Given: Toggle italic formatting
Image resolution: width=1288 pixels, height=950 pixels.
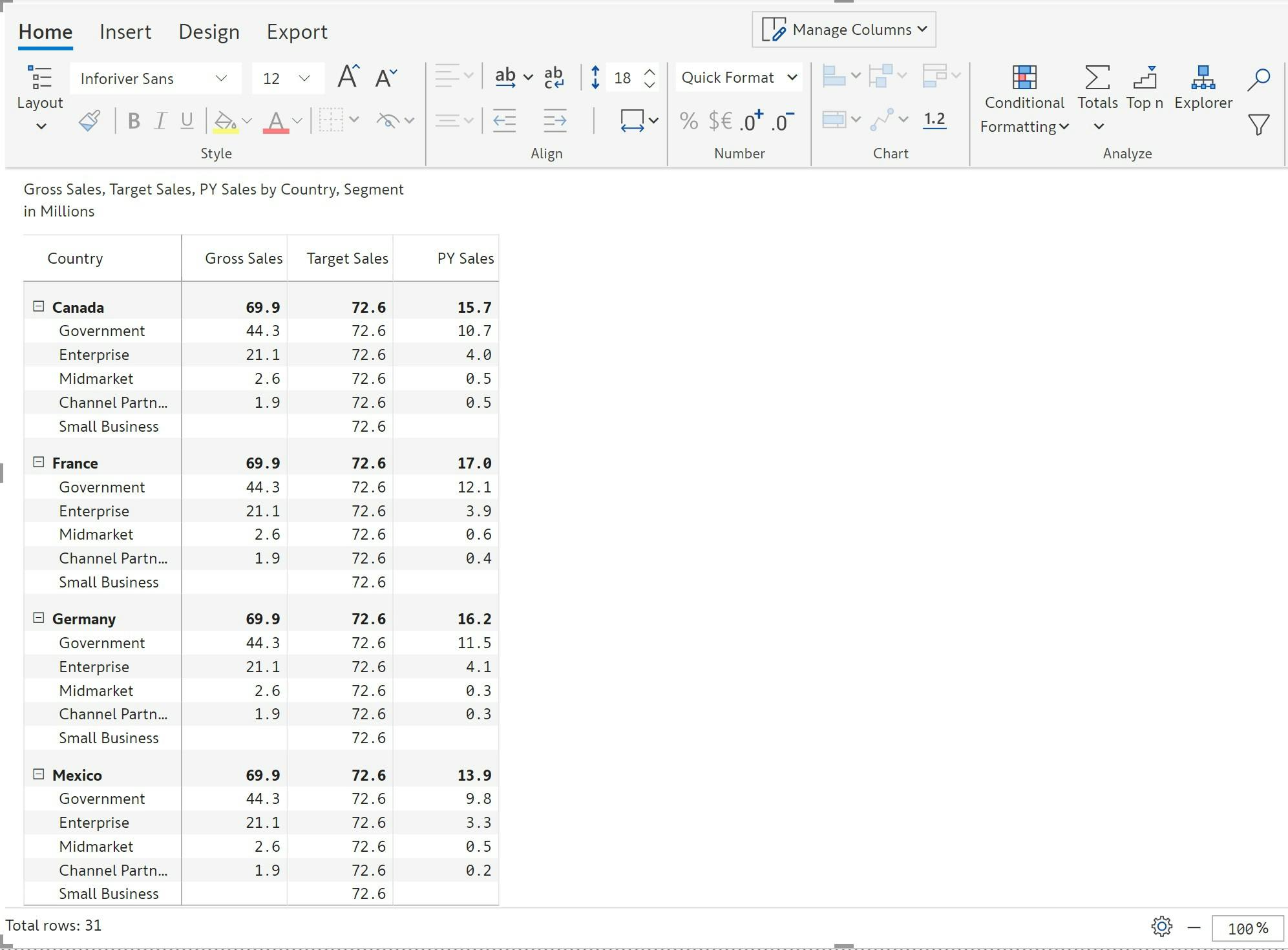Looking at the screenshot, I should [160, 121].
